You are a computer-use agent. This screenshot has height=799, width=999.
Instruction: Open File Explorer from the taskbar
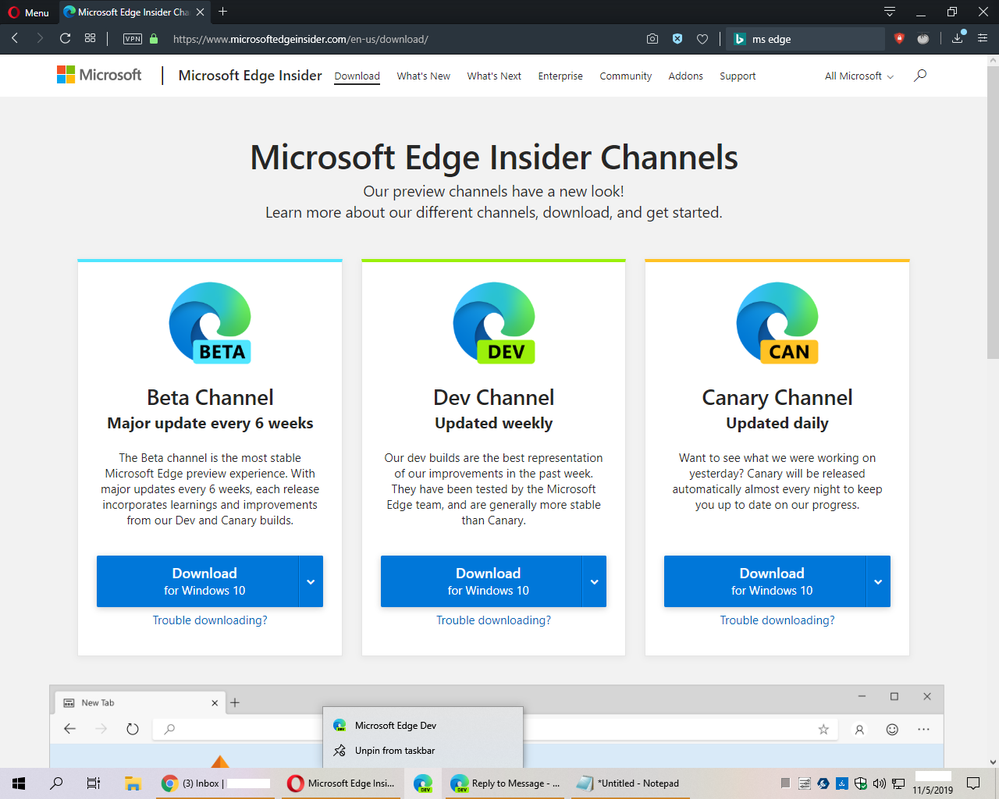coord(133,783)
